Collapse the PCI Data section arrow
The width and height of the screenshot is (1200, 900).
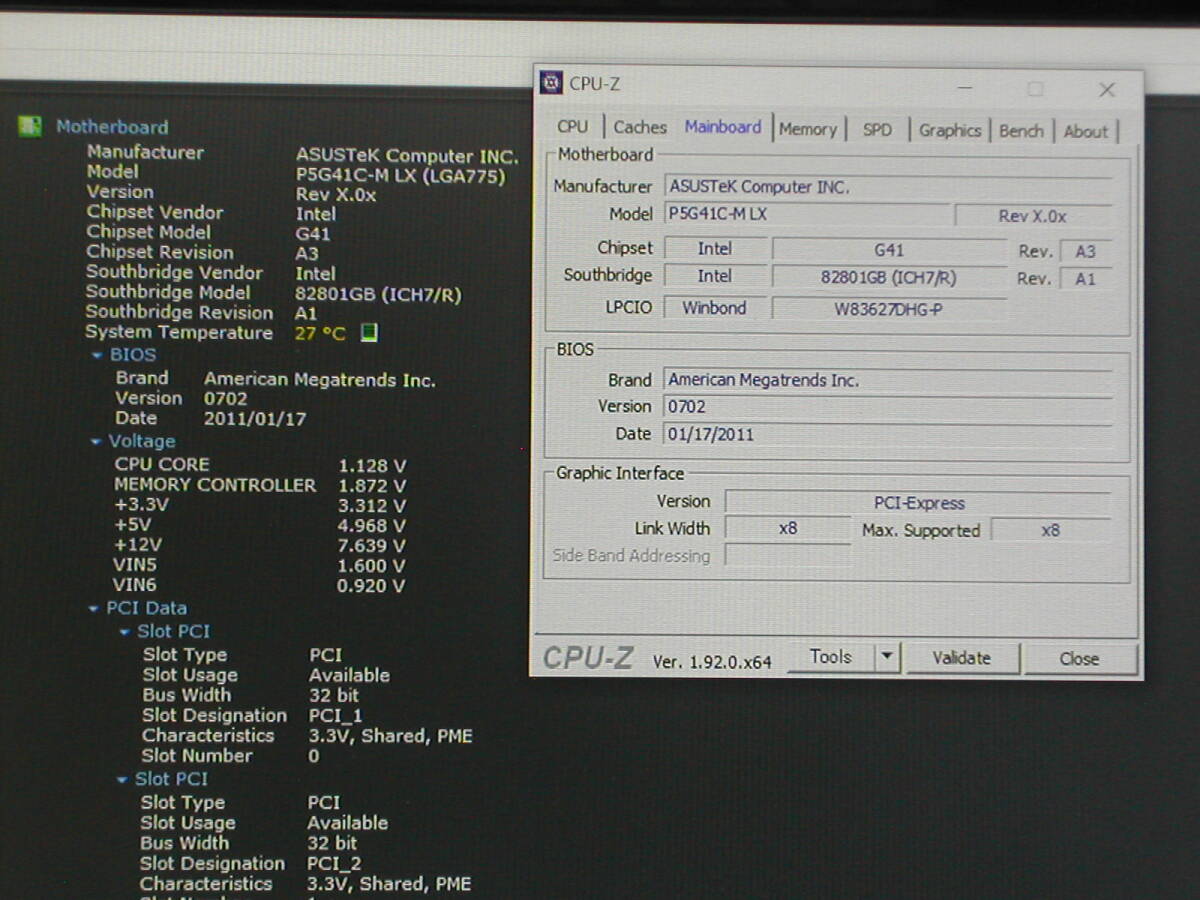pos(94,608)
